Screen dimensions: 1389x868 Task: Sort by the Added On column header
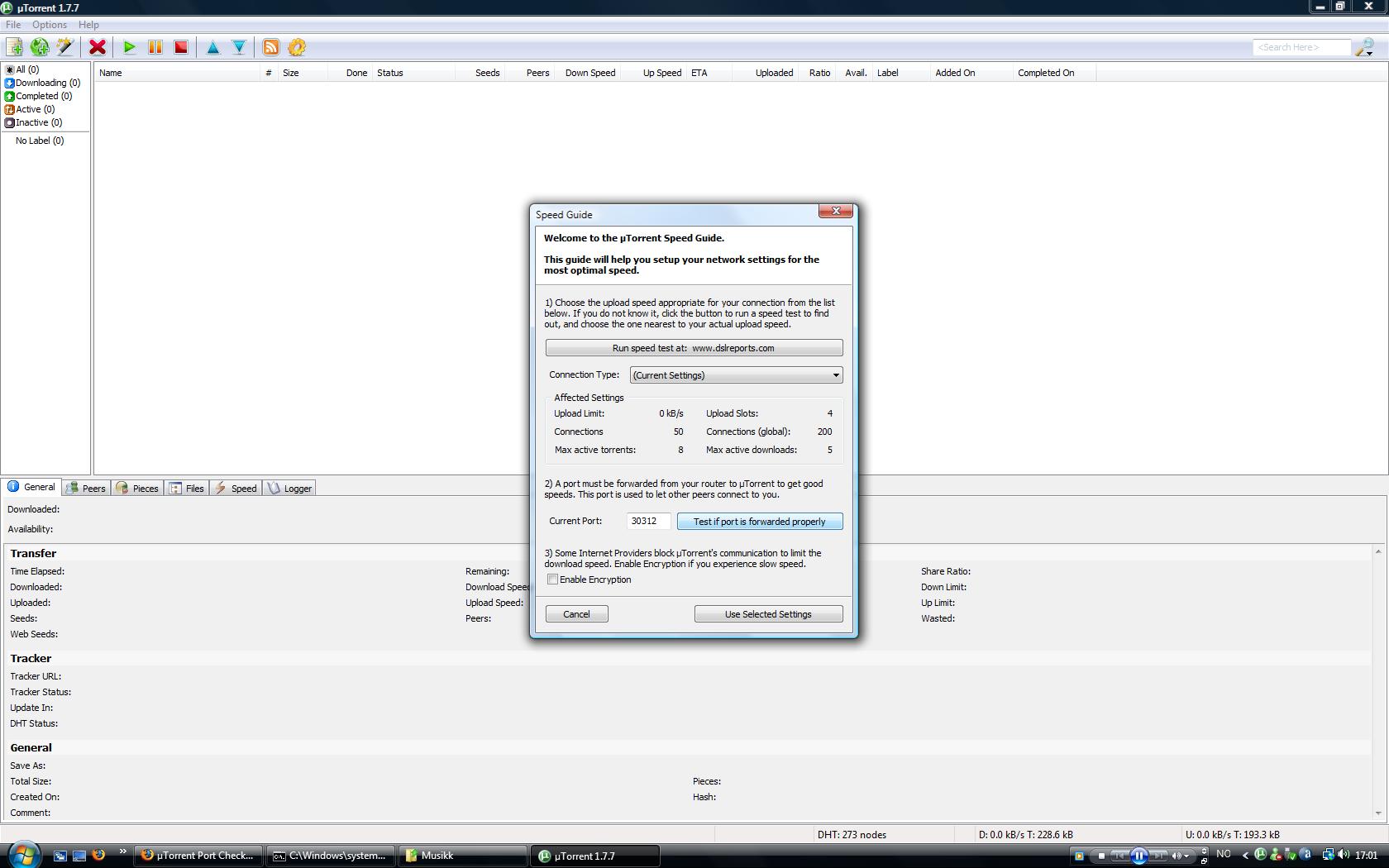pos(971,73)
